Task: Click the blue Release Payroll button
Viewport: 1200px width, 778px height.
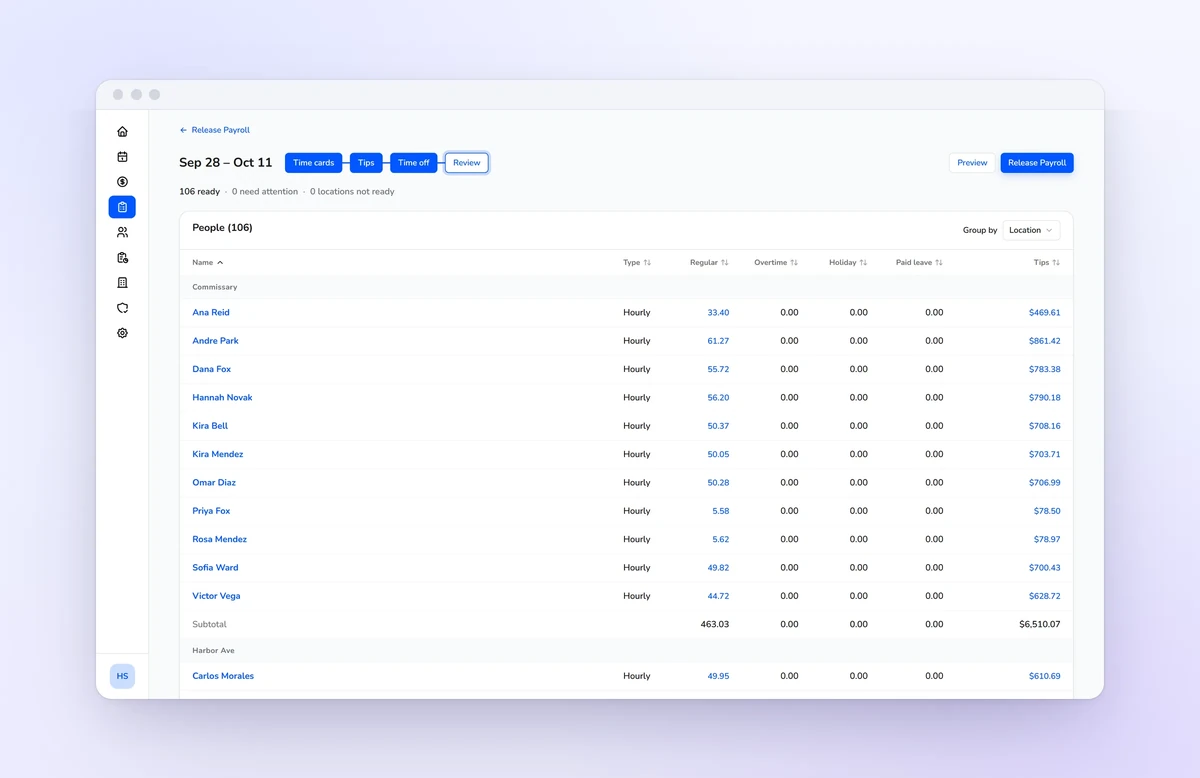Action: tap(1037, 163)
